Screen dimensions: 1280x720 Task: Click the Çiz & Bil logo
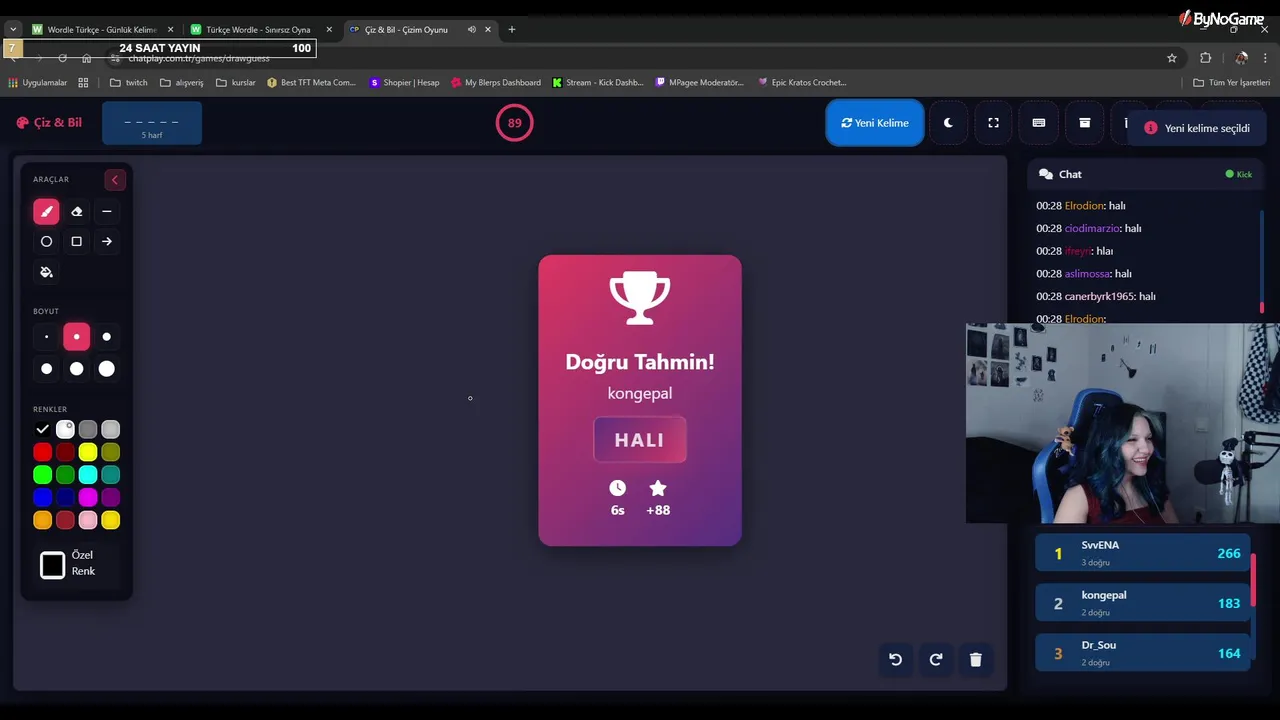point(49,123)
